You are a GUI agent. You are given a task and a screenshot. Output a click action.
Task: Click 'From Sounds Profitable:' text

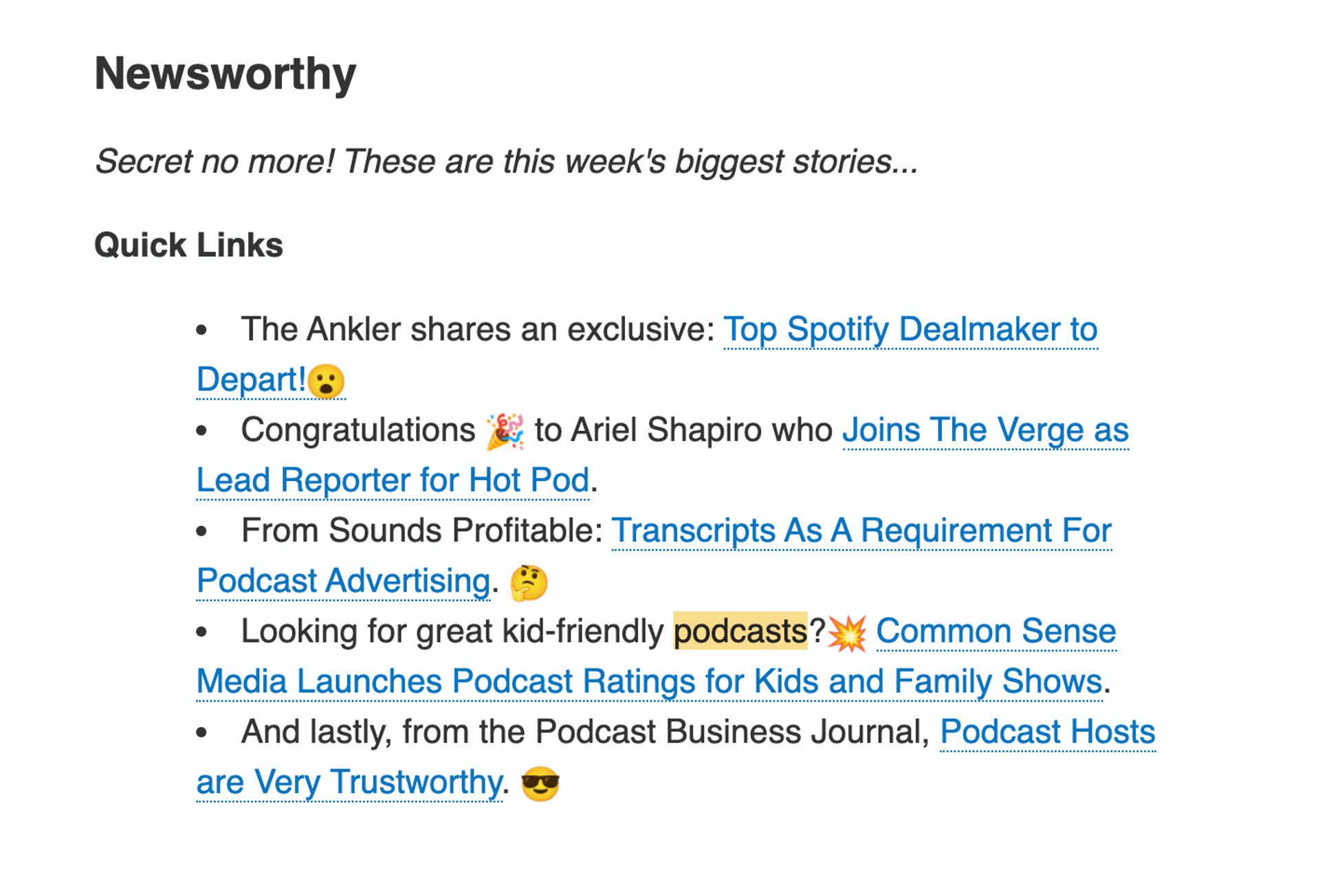click(x=421, y=531)
